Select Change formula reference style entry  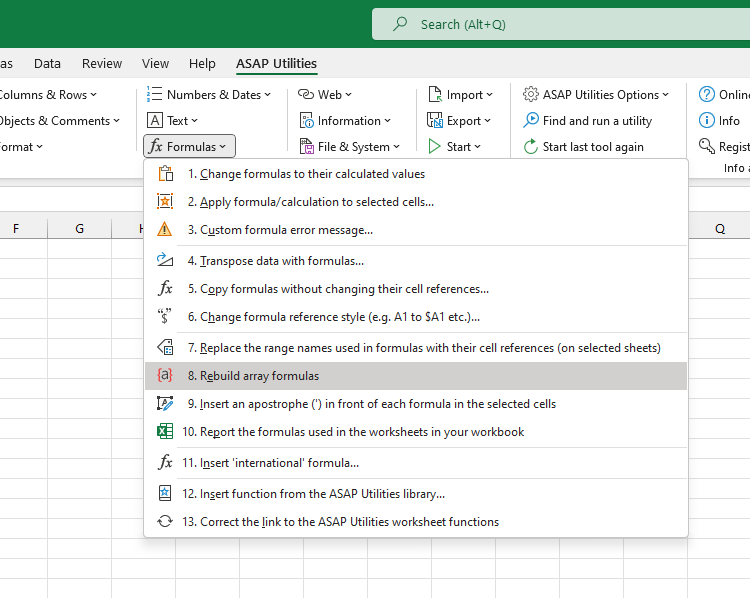click(x=416, y=316)
